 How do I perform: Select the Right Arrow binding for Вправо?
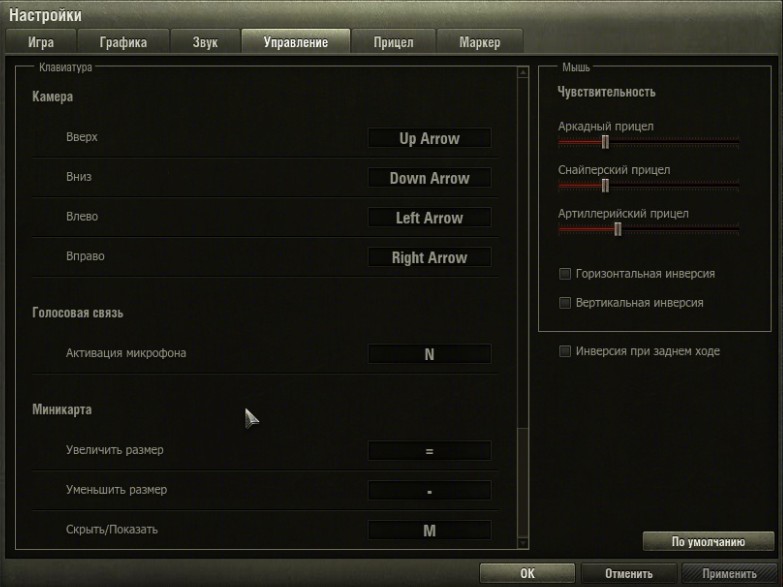(429, 258)
